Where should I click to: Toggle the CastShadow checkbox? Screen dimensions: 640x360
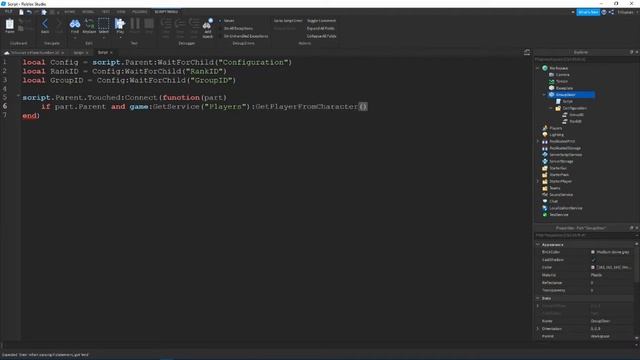click(593, 260)
